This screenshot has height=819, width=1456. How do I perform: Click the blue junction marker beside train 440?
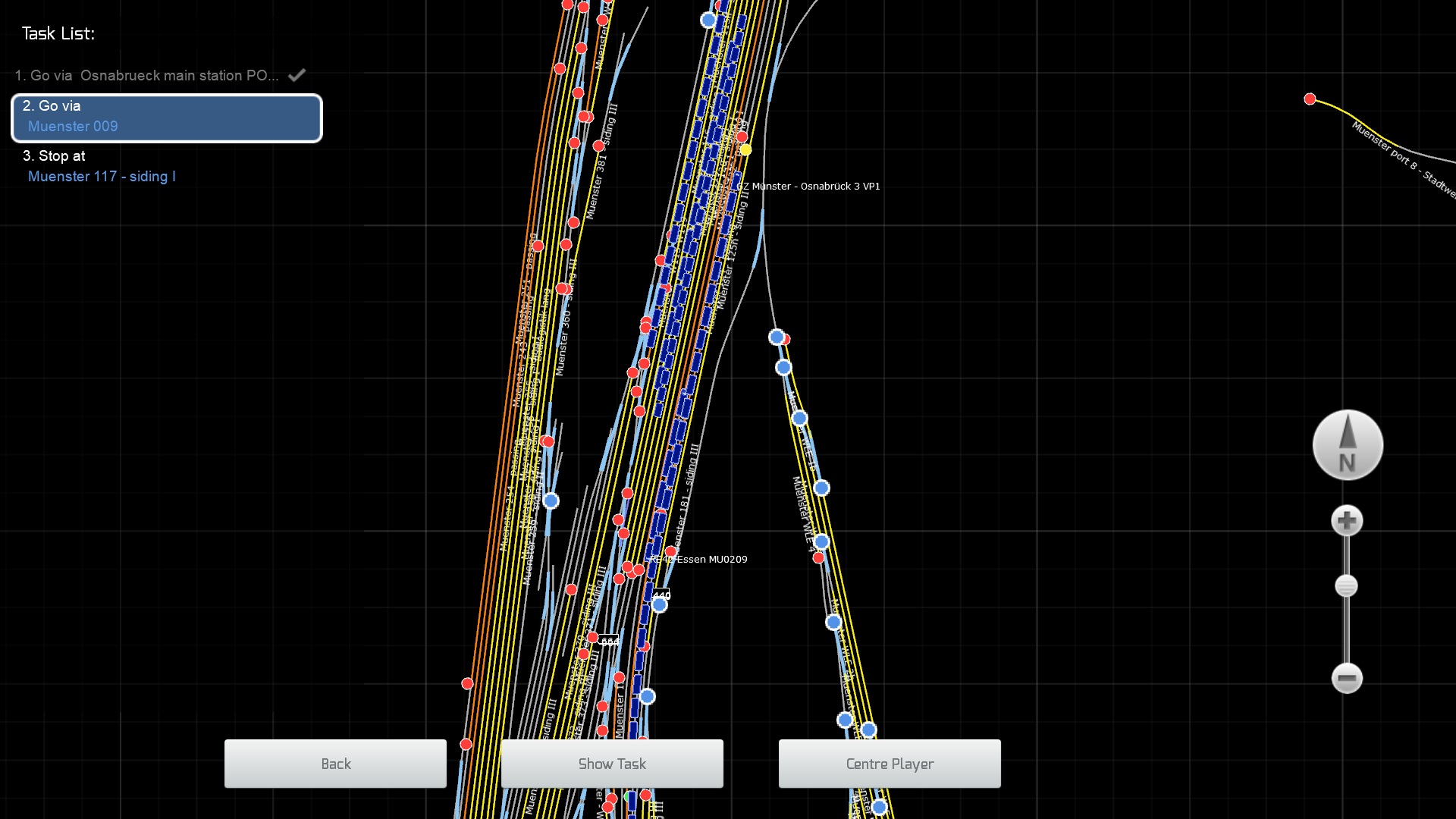pos(660,605)
